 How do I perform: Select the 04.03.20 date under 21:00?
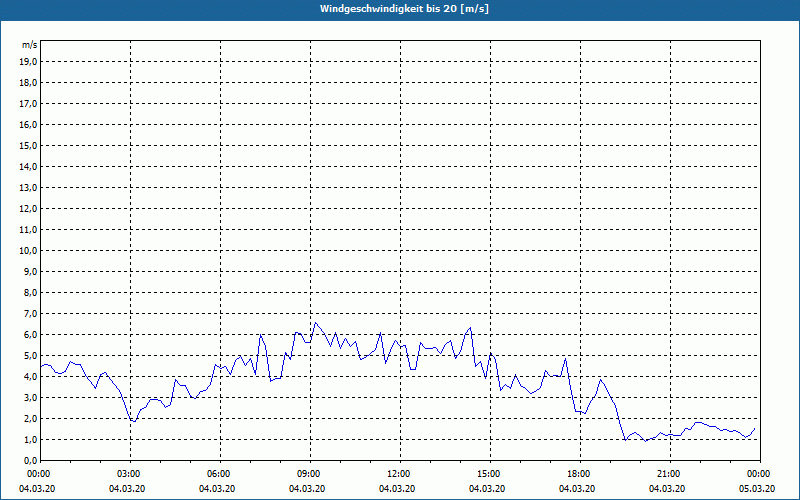[x=667, y=489]
